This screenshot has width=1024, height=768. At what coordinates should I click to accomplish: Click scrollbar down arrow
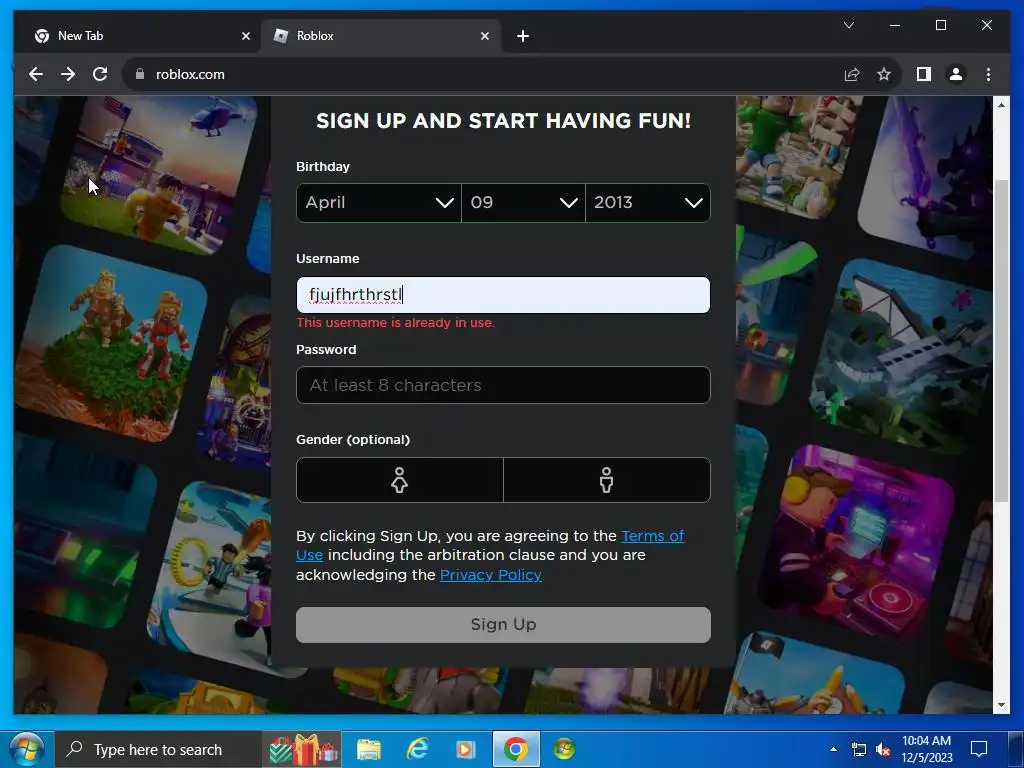point(1001,706)
